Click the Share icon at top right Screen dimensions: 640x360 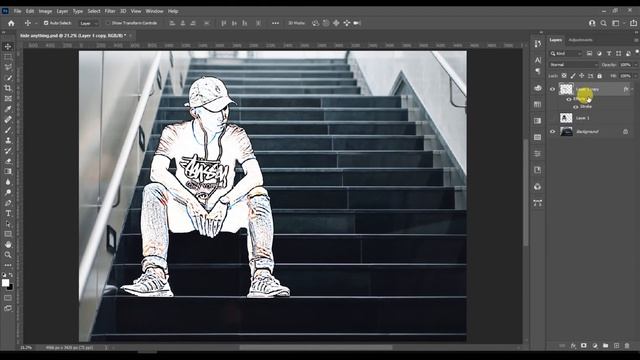(x=633, y=23)
